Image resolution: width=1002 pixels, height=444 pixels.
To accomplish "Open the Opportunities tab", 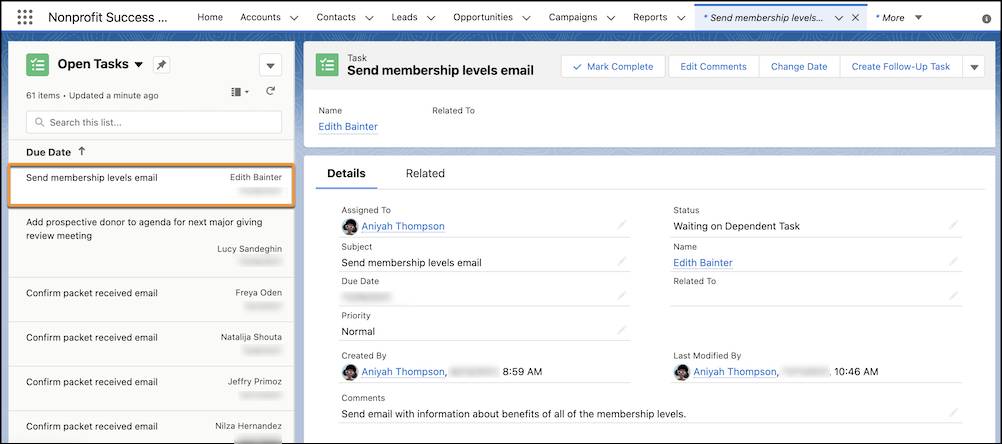I will pyautogui.click(x=483, y=17).
